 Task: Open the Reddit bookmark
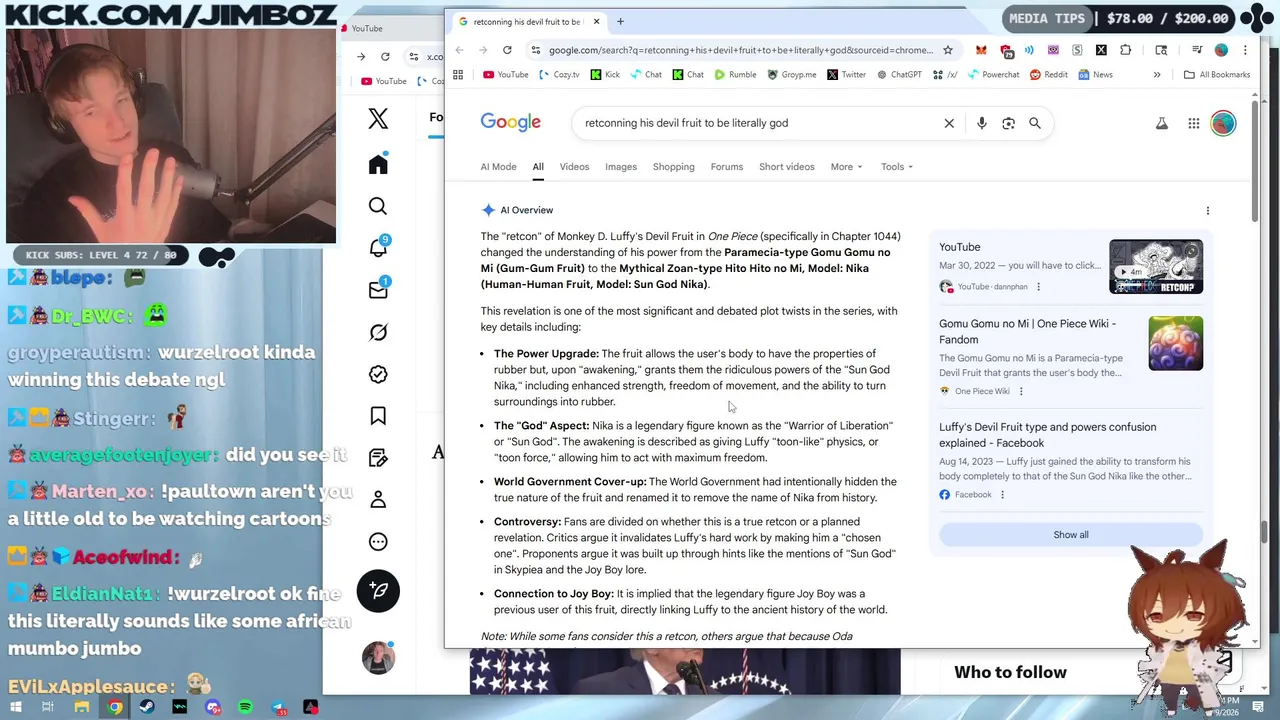1048,74
